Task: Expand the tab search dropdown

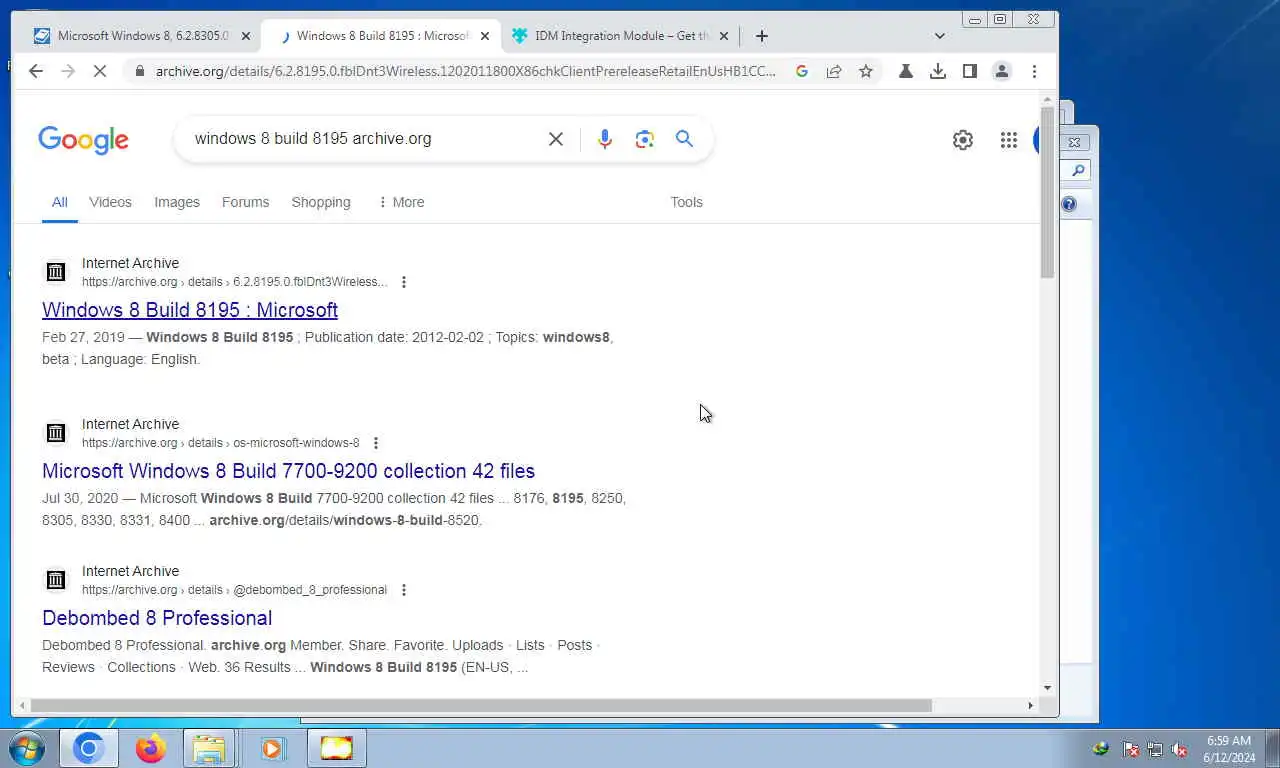Action: pos(939,36)
